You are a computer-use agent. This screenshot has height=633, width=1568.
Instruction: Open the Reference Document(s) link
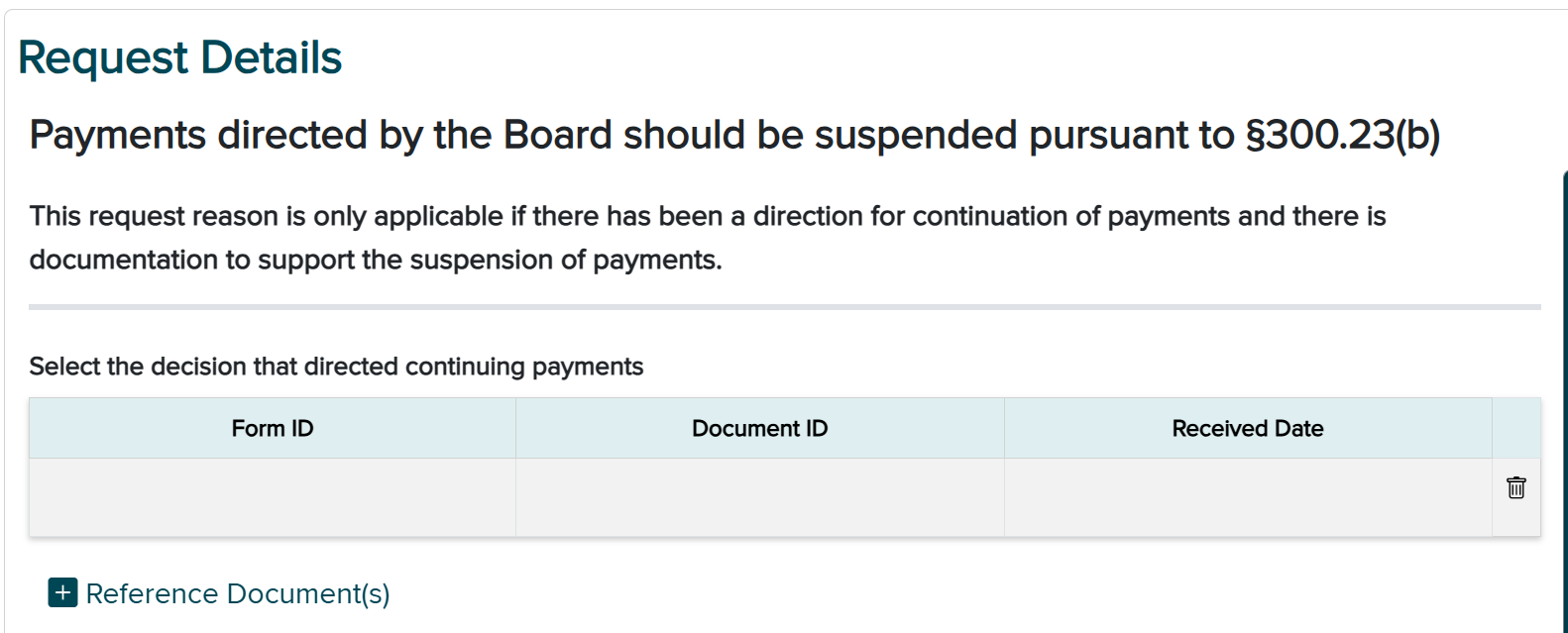237,592
